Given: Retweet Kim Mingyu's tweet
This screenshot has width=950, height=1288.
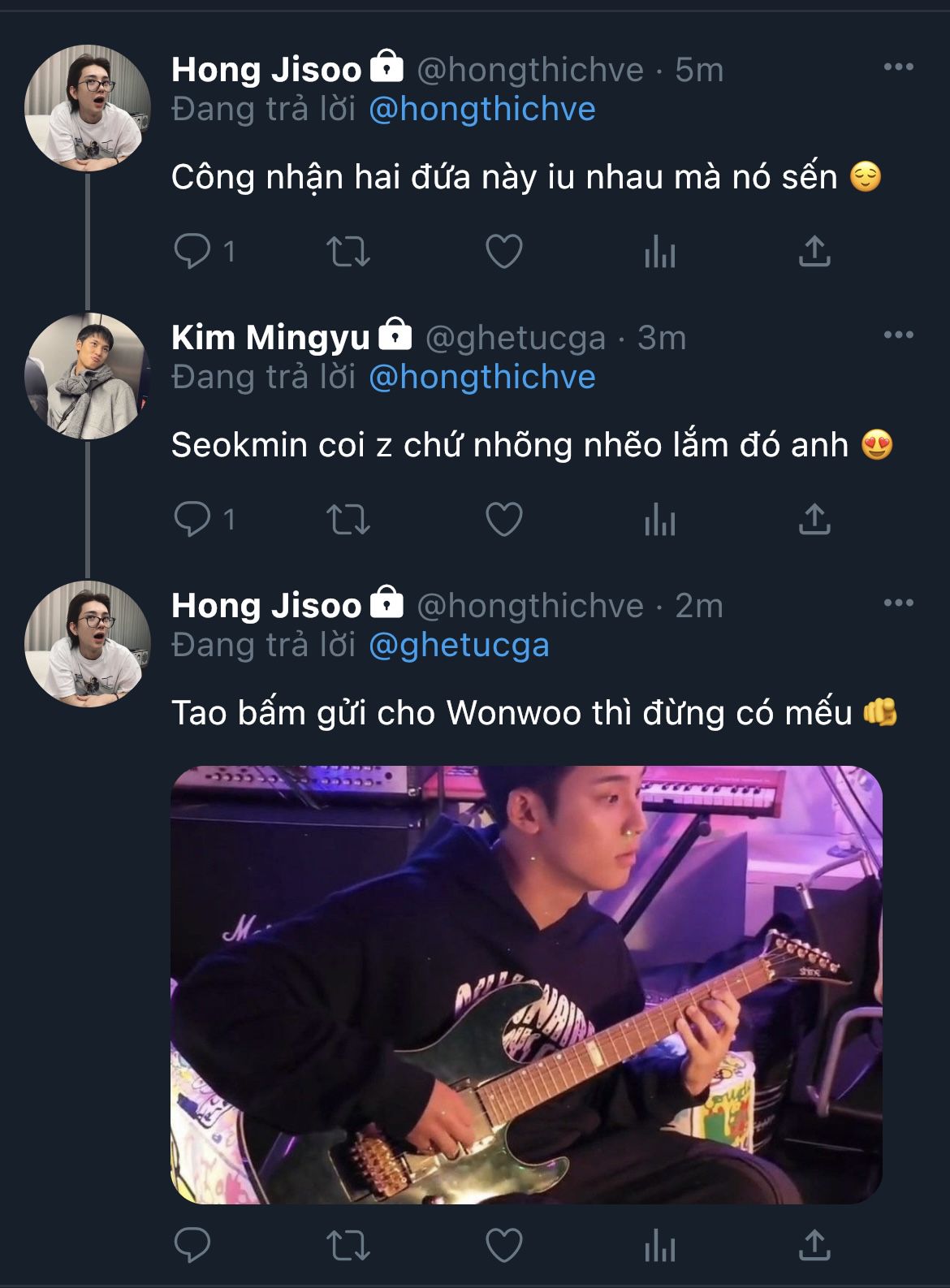Looking at the screenshot, I should pyautogui.click(x=348, y=519).
